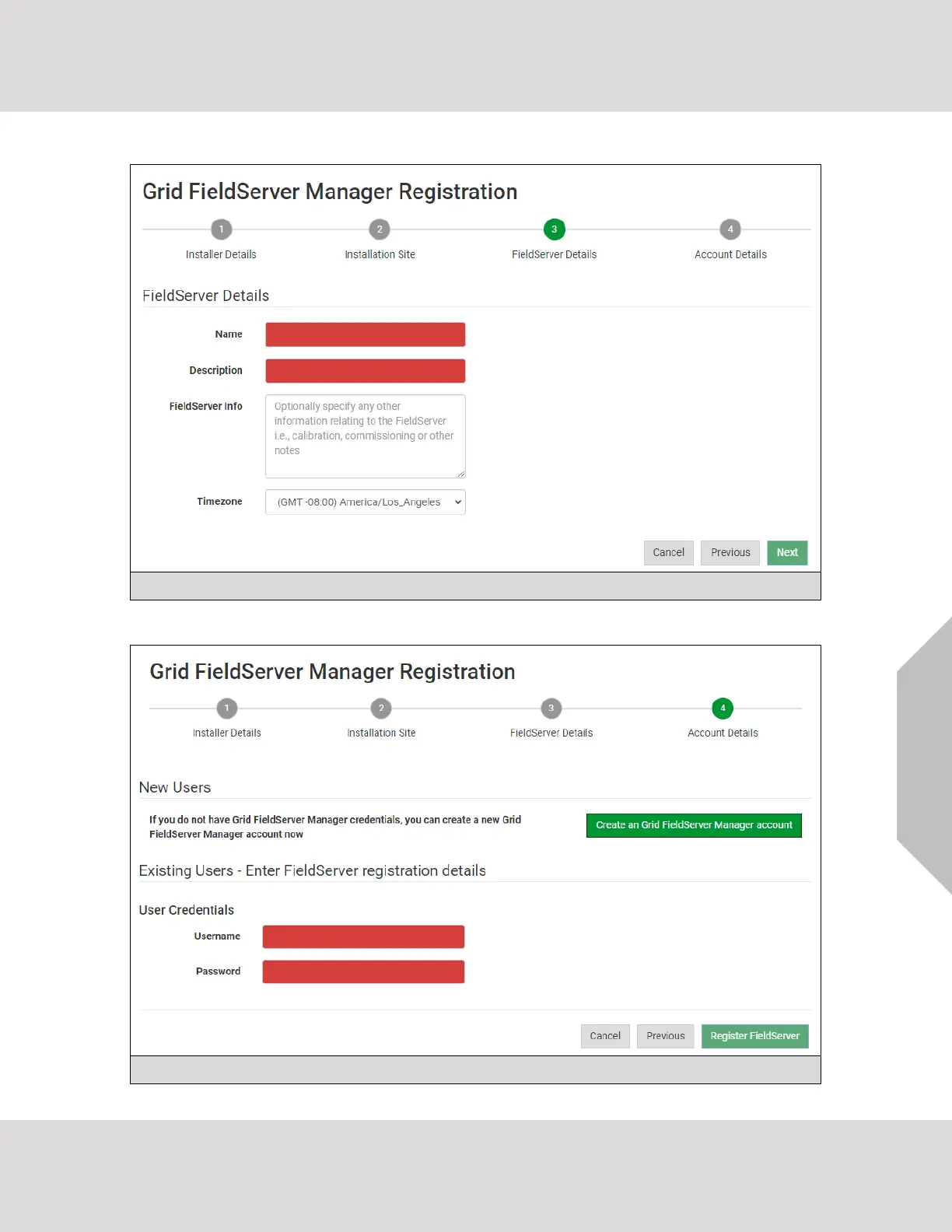Select Installer Details tab in upper form
The width and height of the screenshot is (952, 1232).
[221, 254]
